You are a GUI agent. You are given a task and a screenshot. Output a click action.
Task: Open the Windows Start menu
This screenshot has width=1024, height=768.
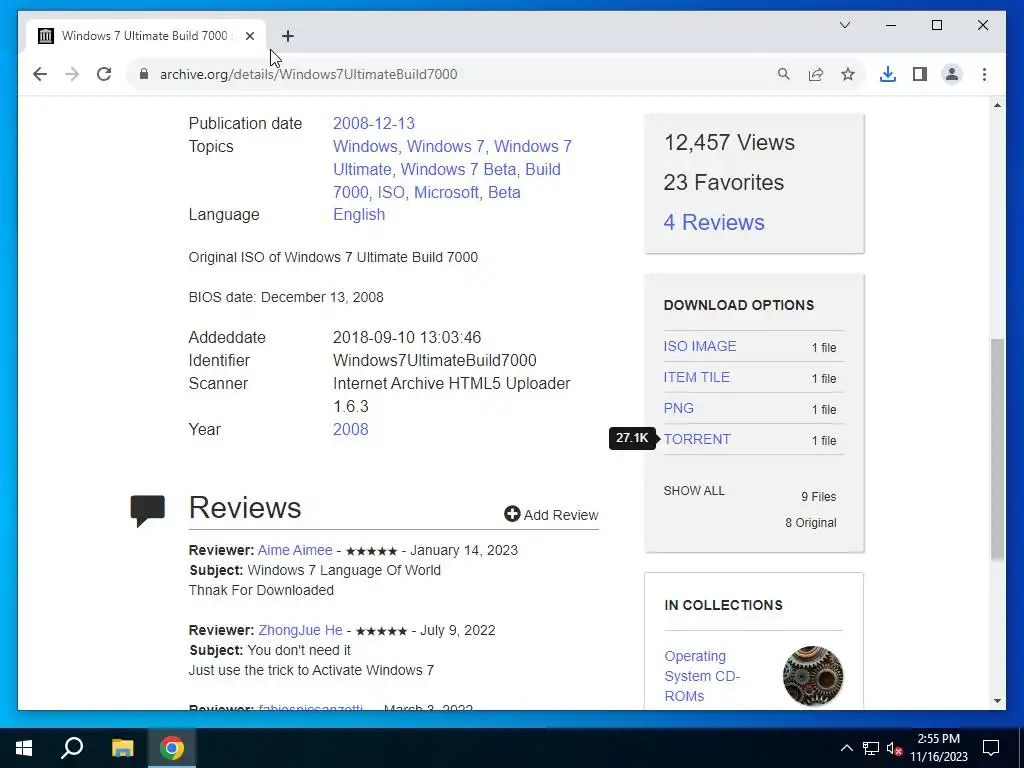pos(24,748)
